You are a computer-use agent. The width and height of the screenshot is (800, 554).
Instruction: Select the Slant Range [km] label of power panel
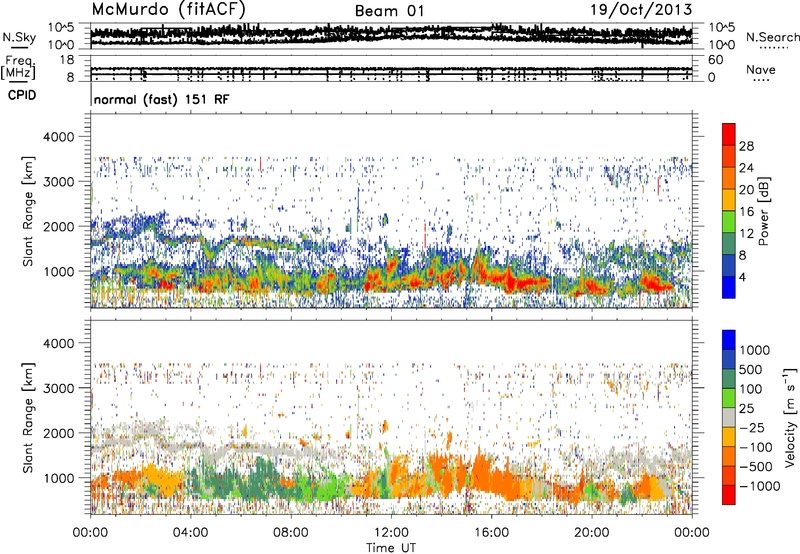click(28, 211)
